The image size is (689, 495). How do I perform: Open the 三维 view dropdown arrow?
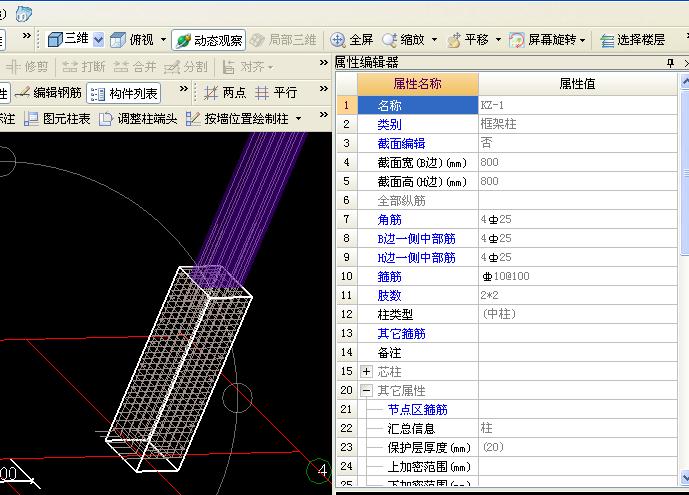(99, 40)
